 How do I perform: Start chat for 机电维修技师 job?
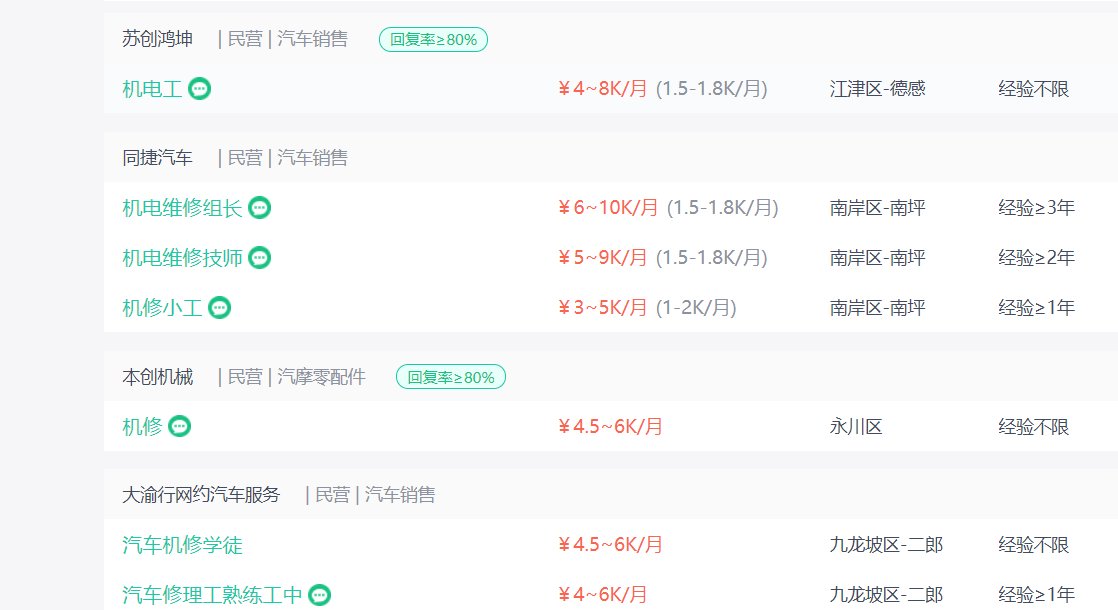coord(260,258)
